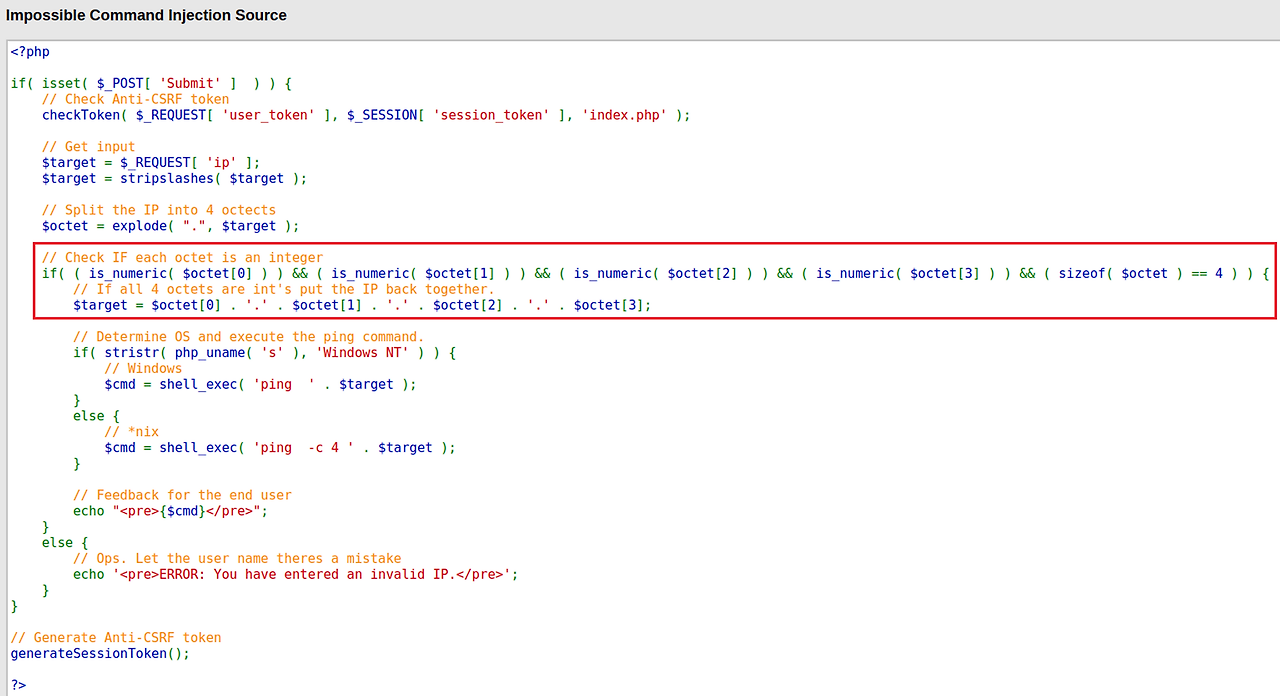Click the stristr php_uname 'Windows NT' line

[265, 353]
